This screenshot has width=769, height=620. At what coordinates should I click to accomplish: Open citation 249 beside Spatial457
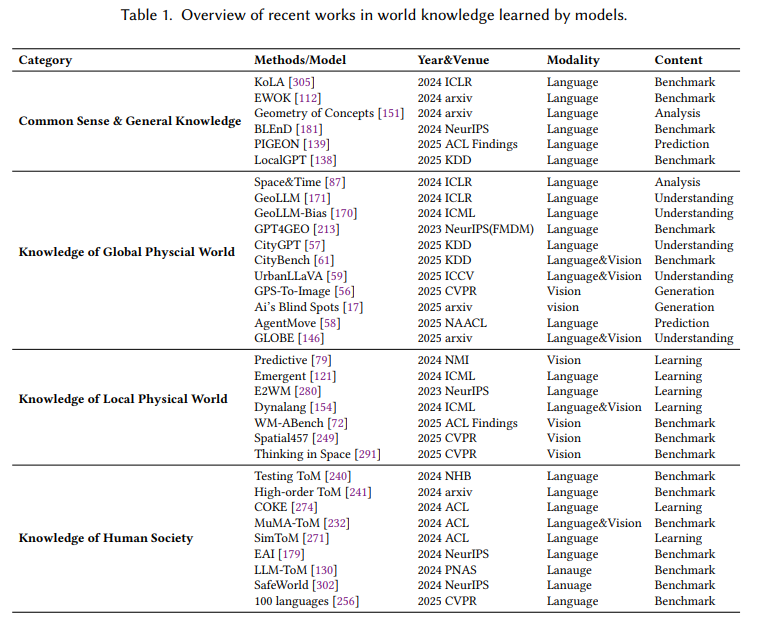[x=325, y=439]
